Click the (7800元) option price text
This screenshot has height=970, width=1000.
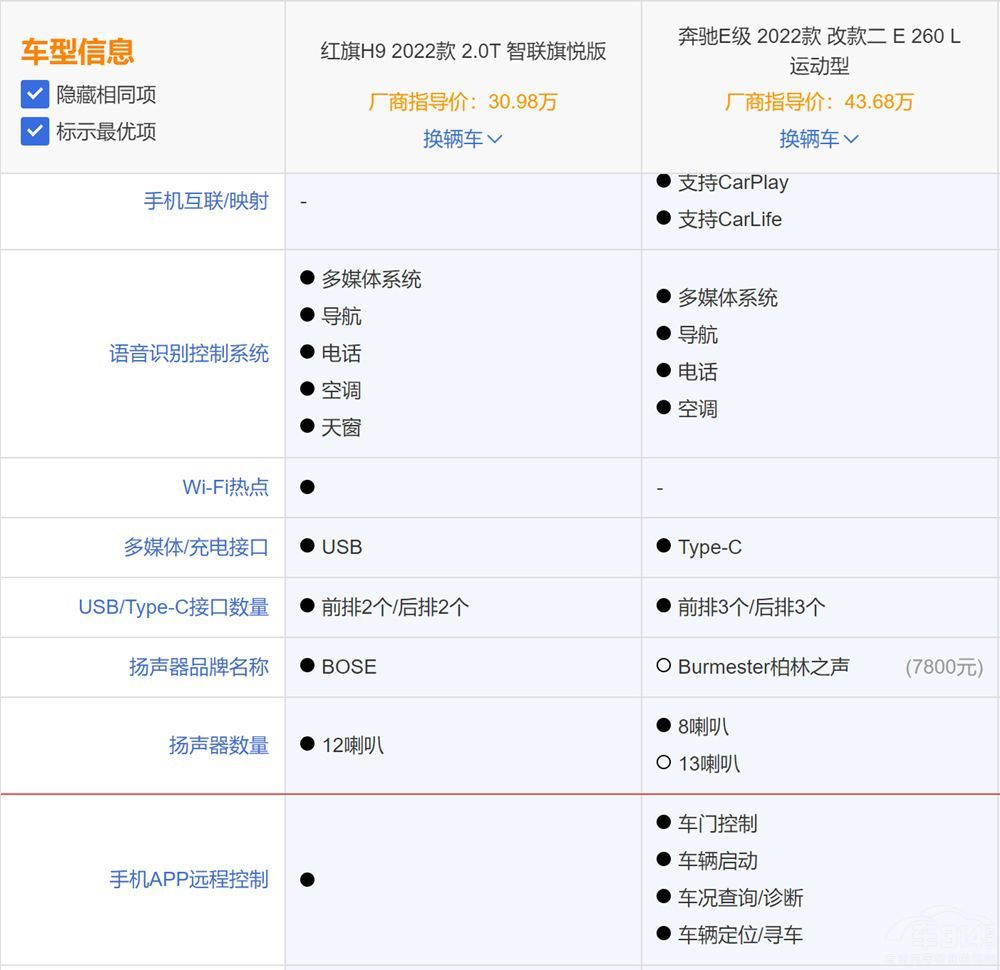coord(944,667)
